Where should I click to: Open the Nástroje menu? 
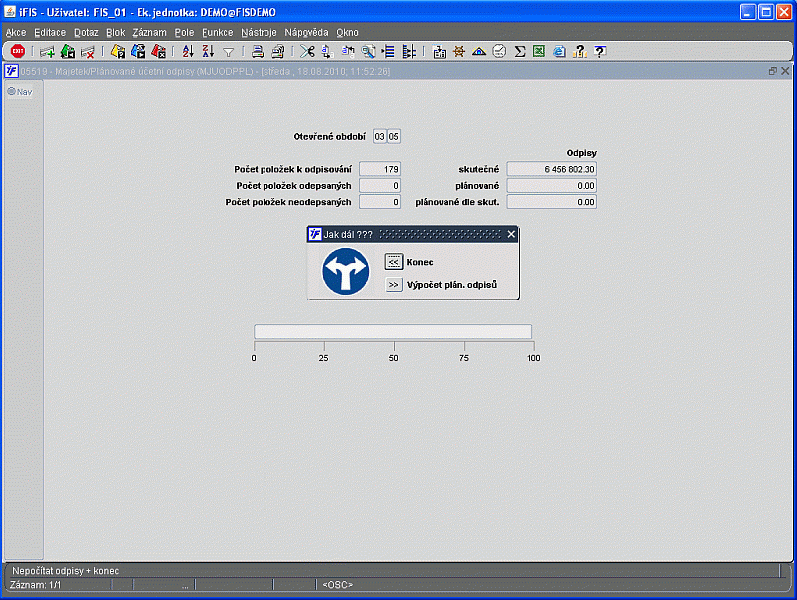coord(259,32)
